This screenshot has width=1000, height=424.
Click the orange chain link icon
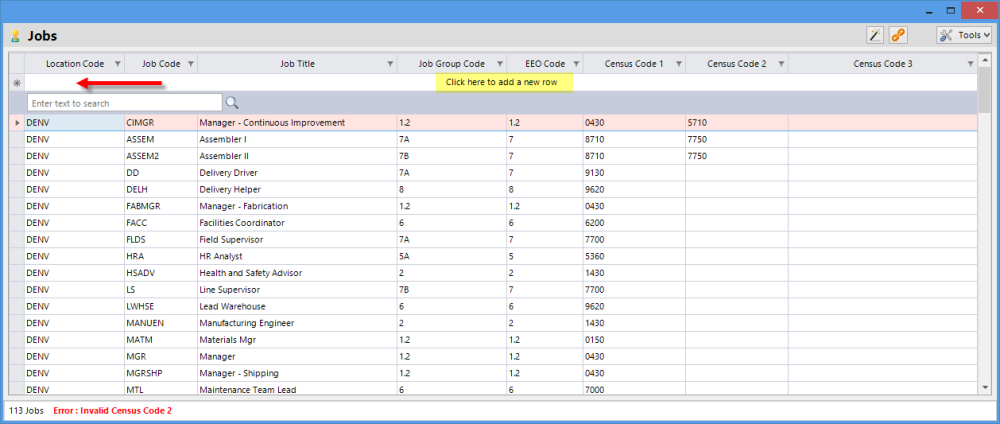(x=899, y=35)
